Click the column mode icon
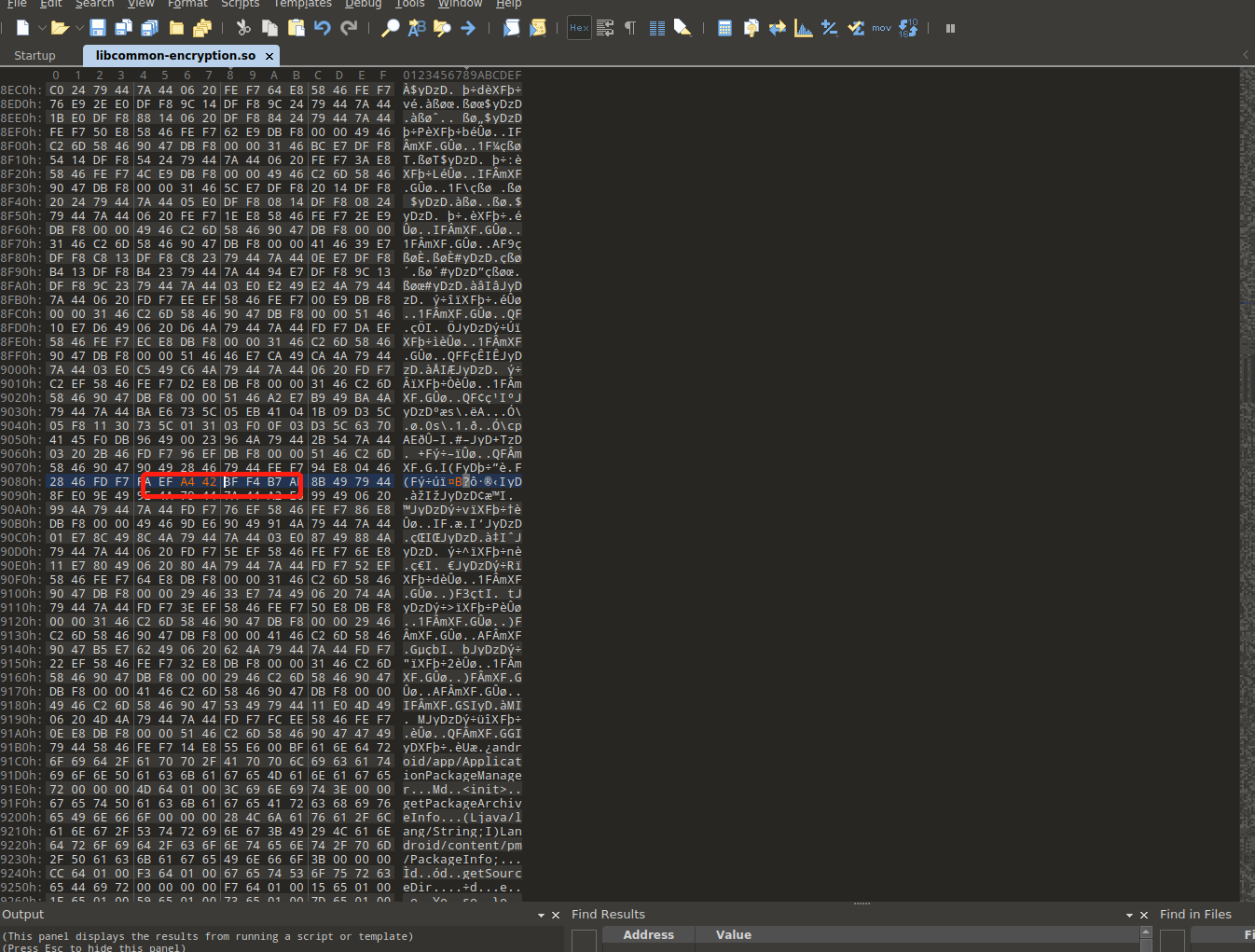 click(x=657, y=28)
